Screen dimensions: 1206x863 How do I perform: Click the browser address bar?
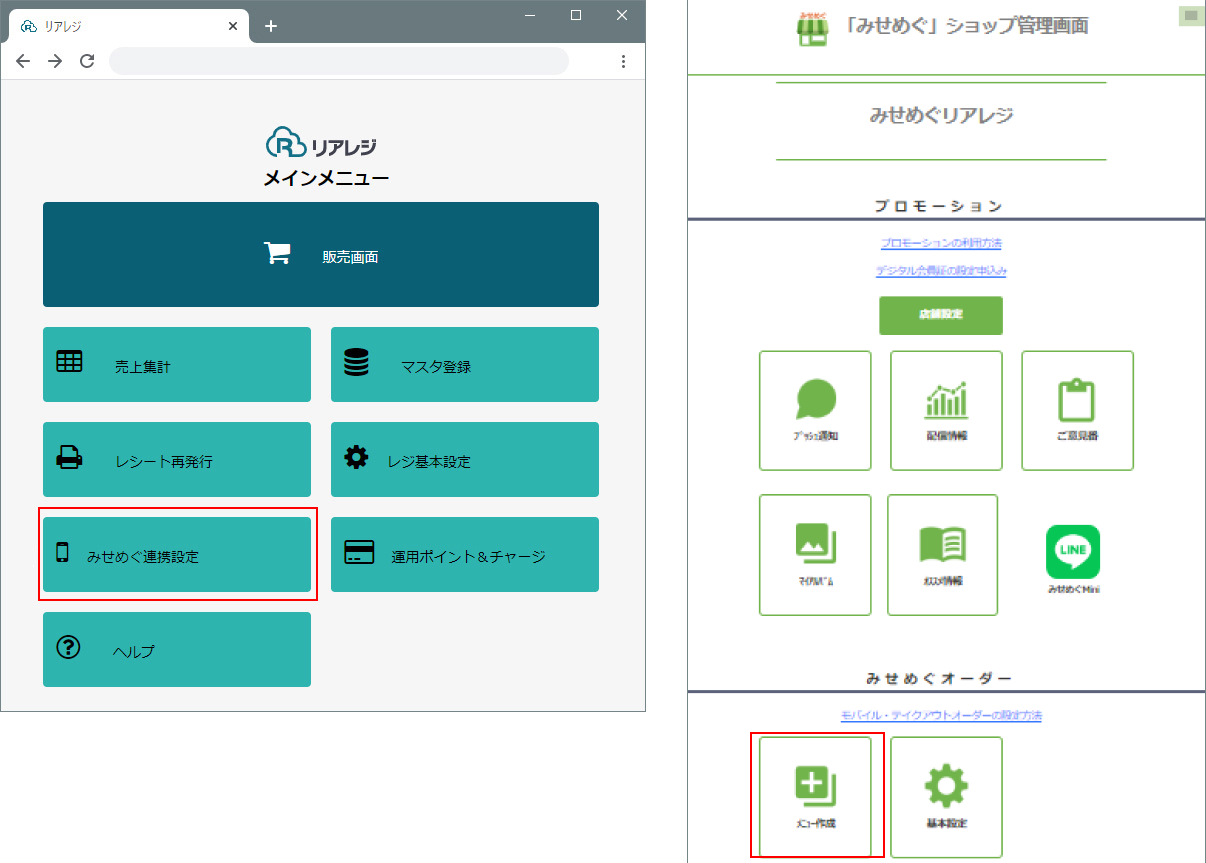[339, 61]
